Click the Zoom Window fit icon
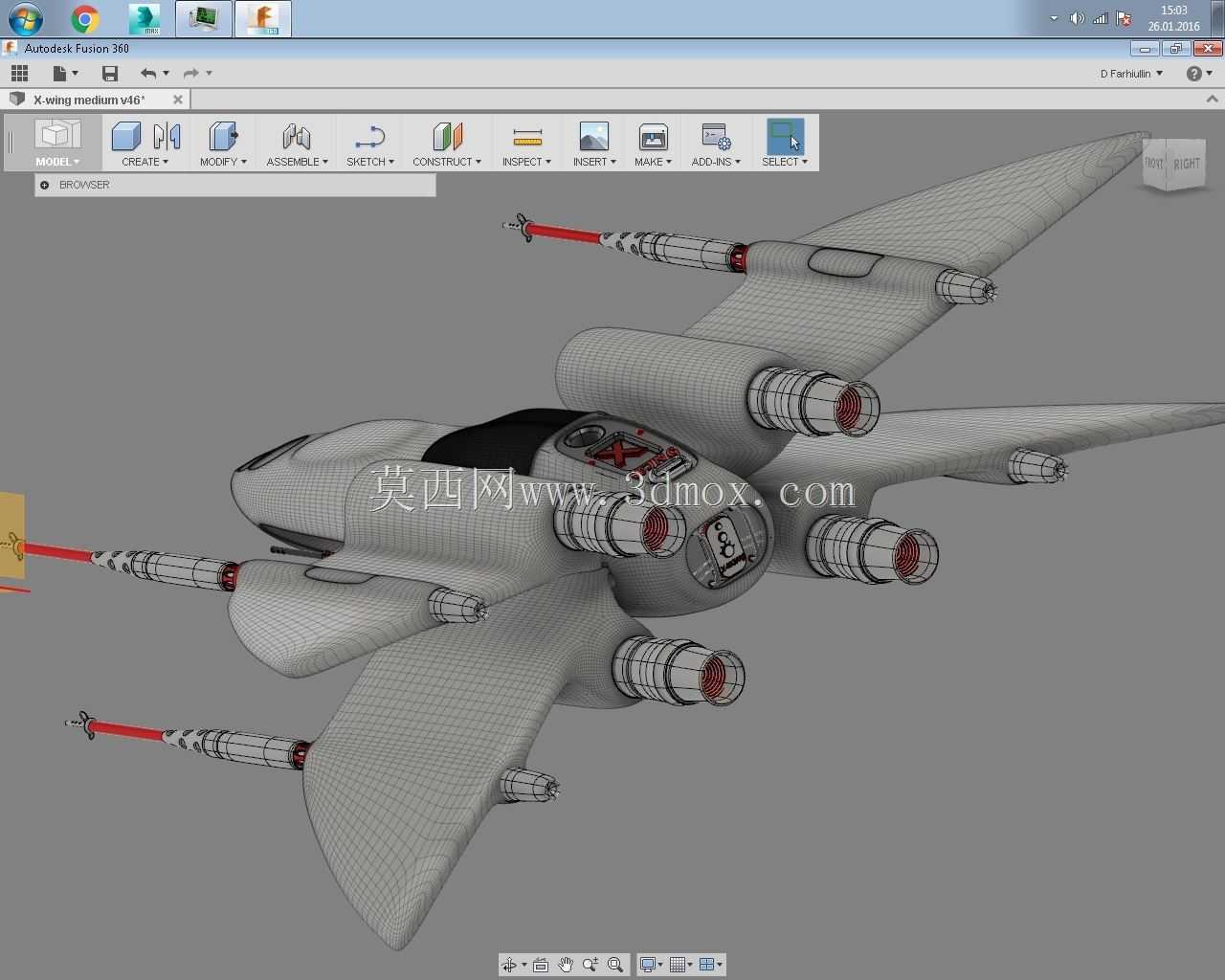The width and height of the screenshot is (1225, 980). pyautogui.click(x=615, y=965)
